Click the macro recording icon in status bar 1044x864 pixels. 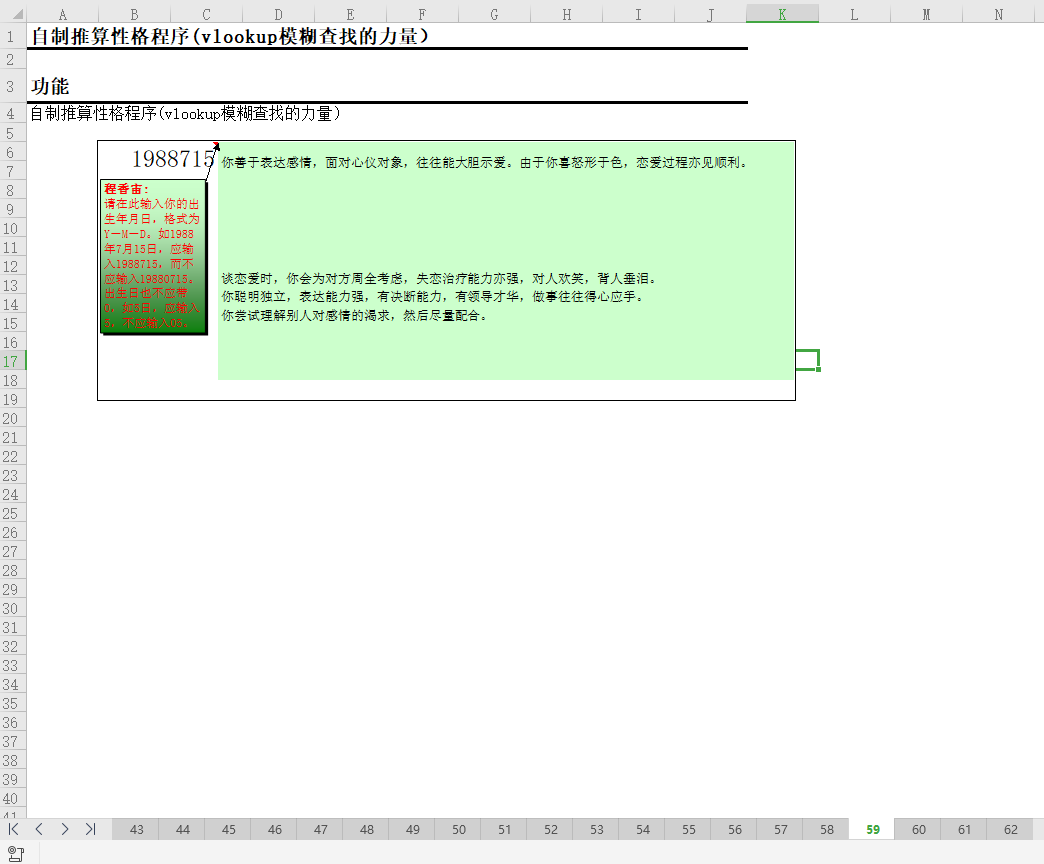pyautogui.click(x=16, y=853)
